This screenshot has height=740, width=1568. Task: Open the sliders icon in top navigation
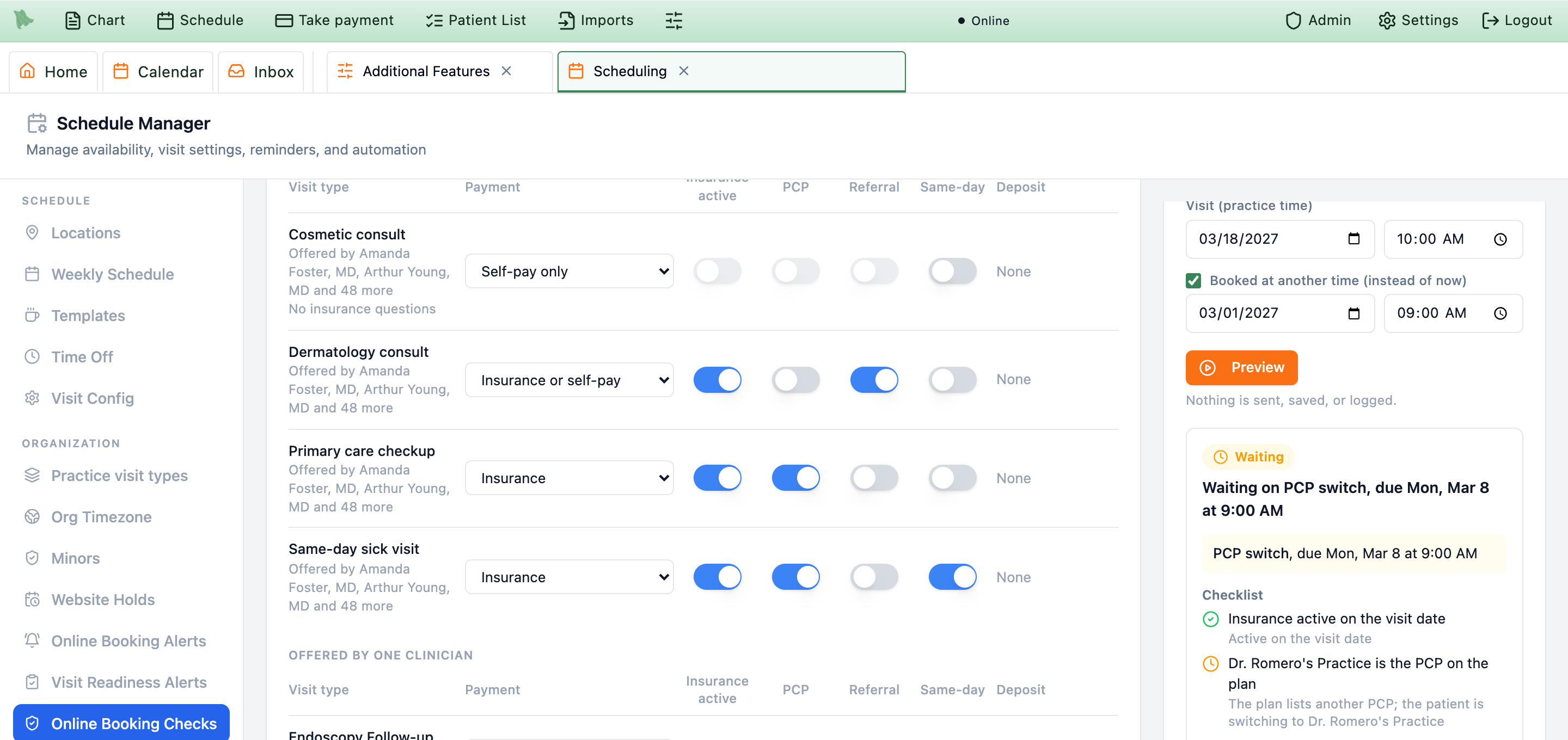pos(673,21)
